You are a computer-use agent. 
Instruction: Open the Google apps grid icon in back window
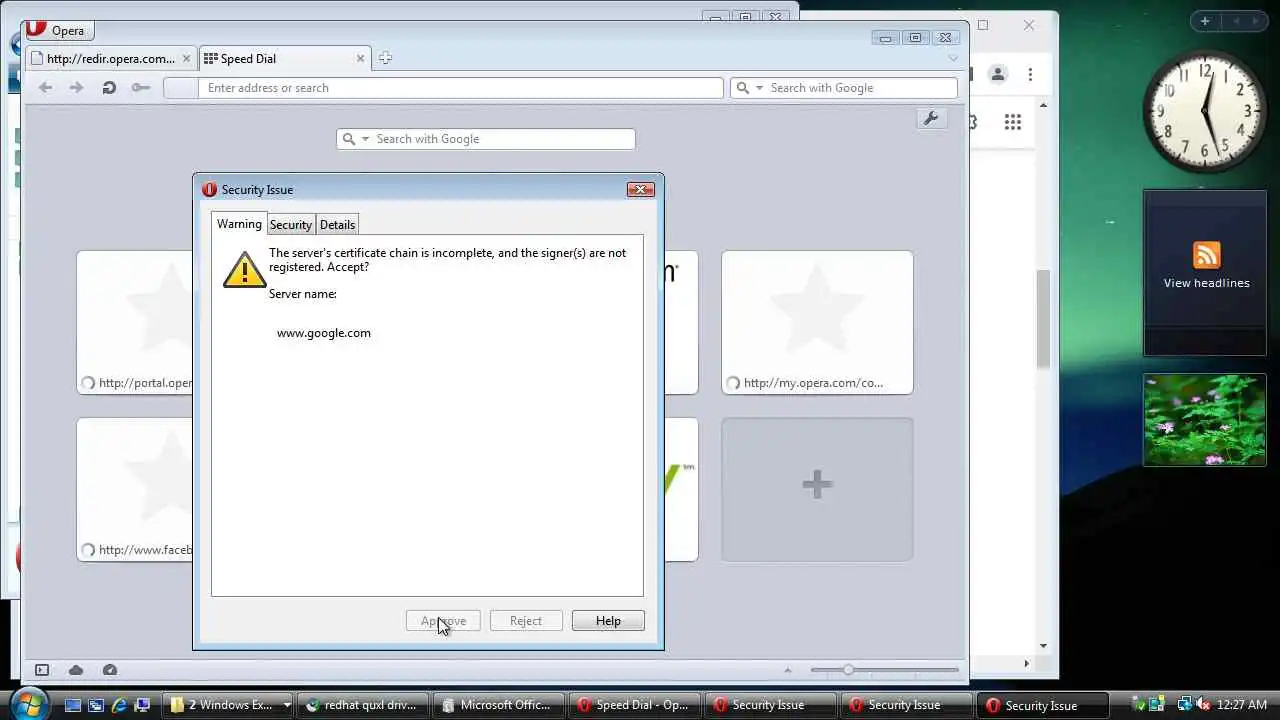coord(1013,122)
